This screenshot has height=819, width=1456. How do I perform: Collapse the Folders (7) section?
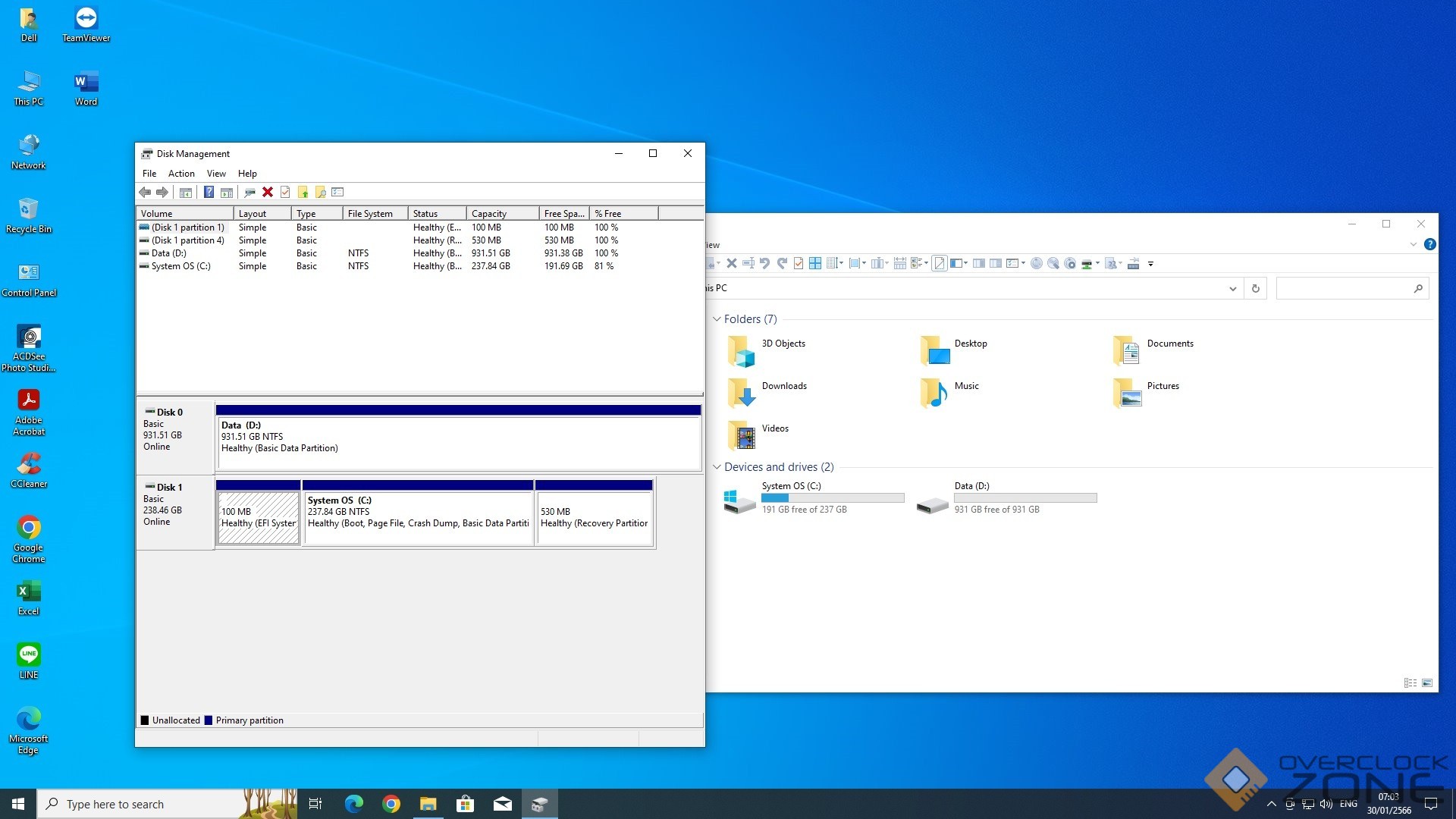[717, 319]
